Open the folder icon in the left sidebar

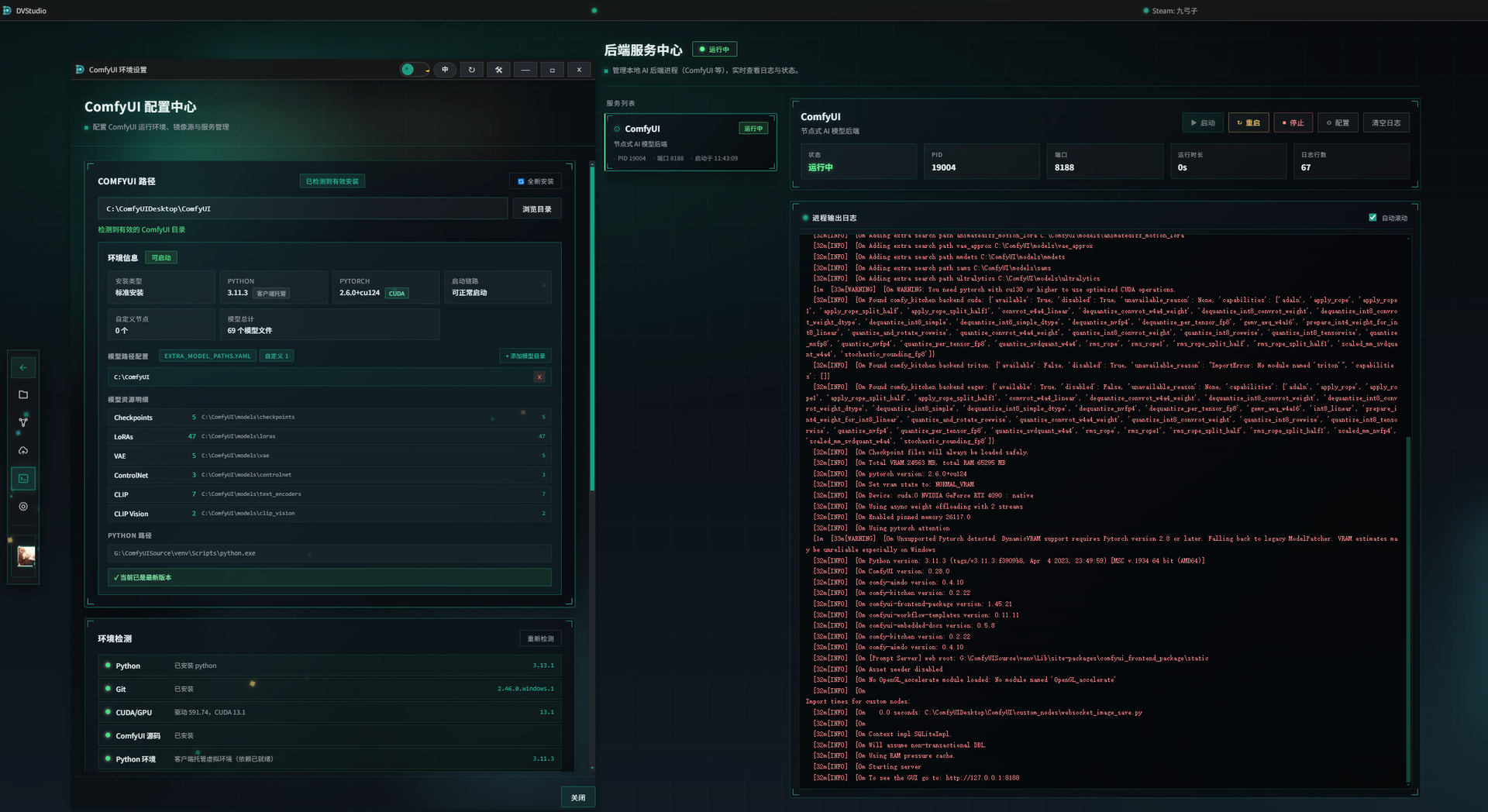click(23, 395)
